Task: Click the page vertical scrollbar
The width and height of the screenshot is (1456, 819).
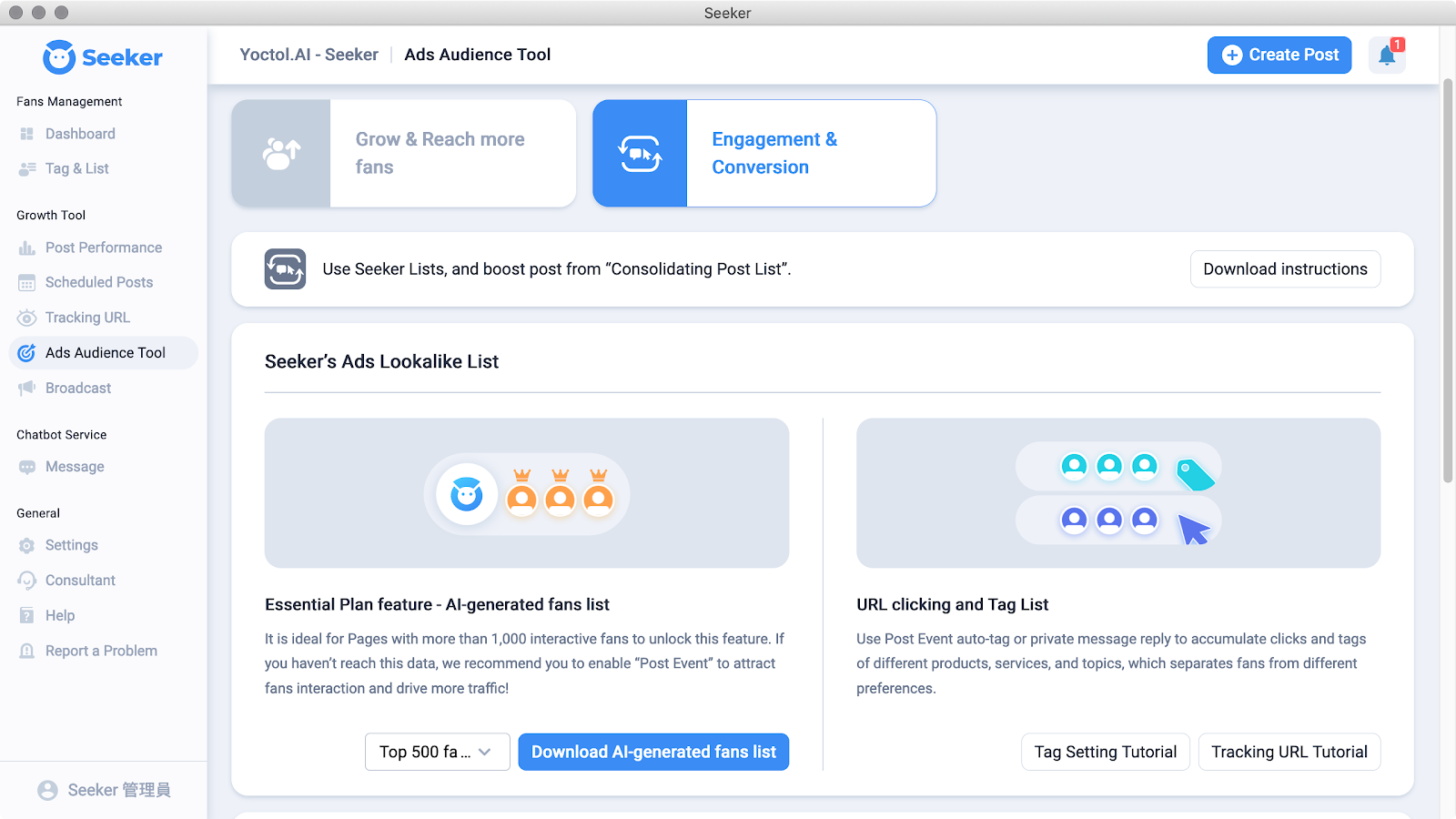Action: click(1448, 280)
